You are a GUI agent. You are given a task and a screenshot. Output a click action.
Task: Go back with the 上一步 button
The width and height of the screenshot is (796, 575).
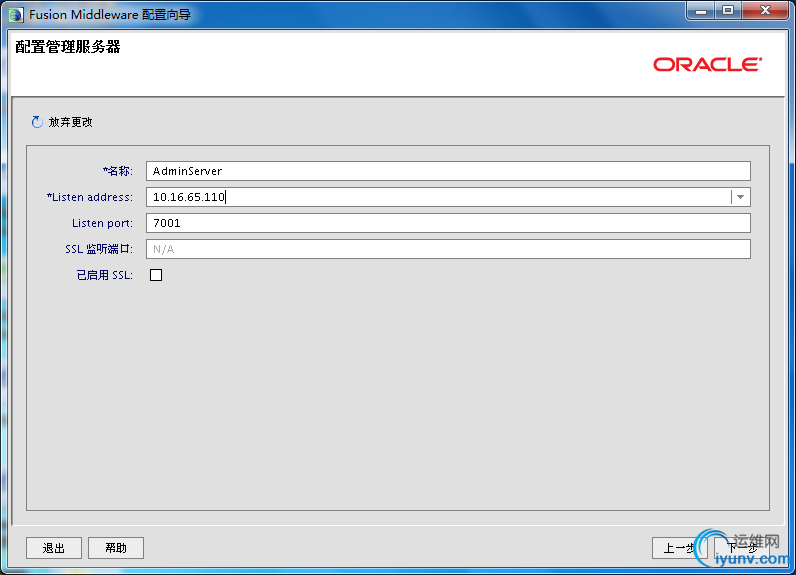(679, 548)
